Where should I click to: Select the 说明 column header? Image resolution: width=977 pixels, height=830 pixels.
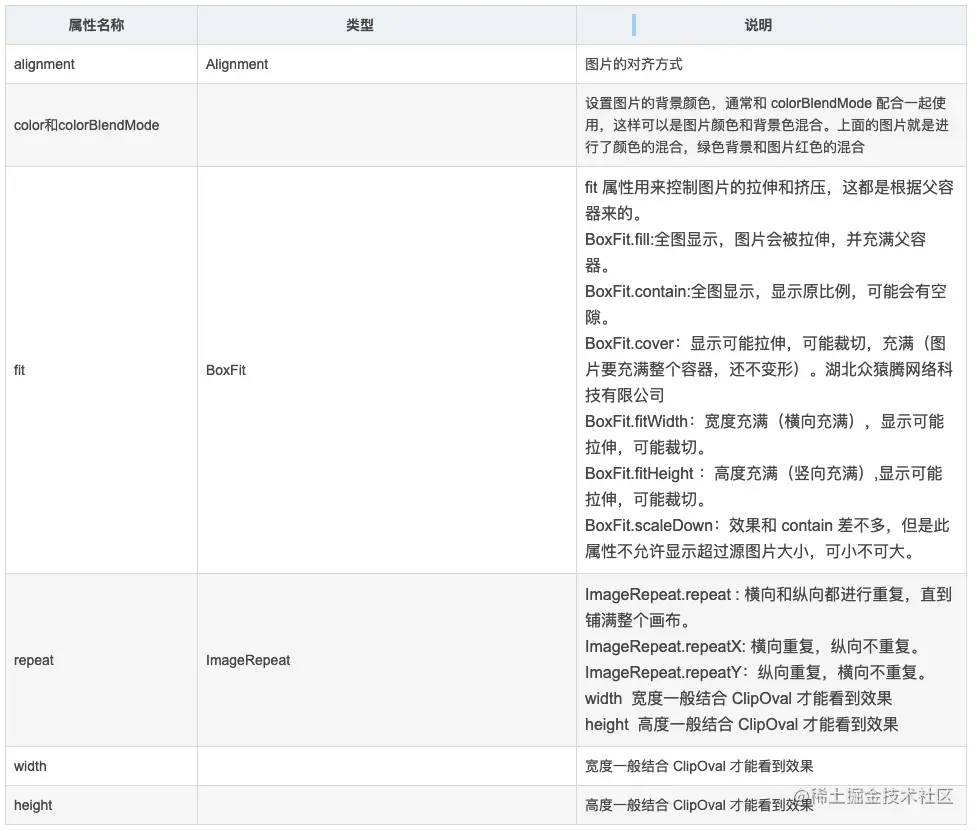click(757, 24)
